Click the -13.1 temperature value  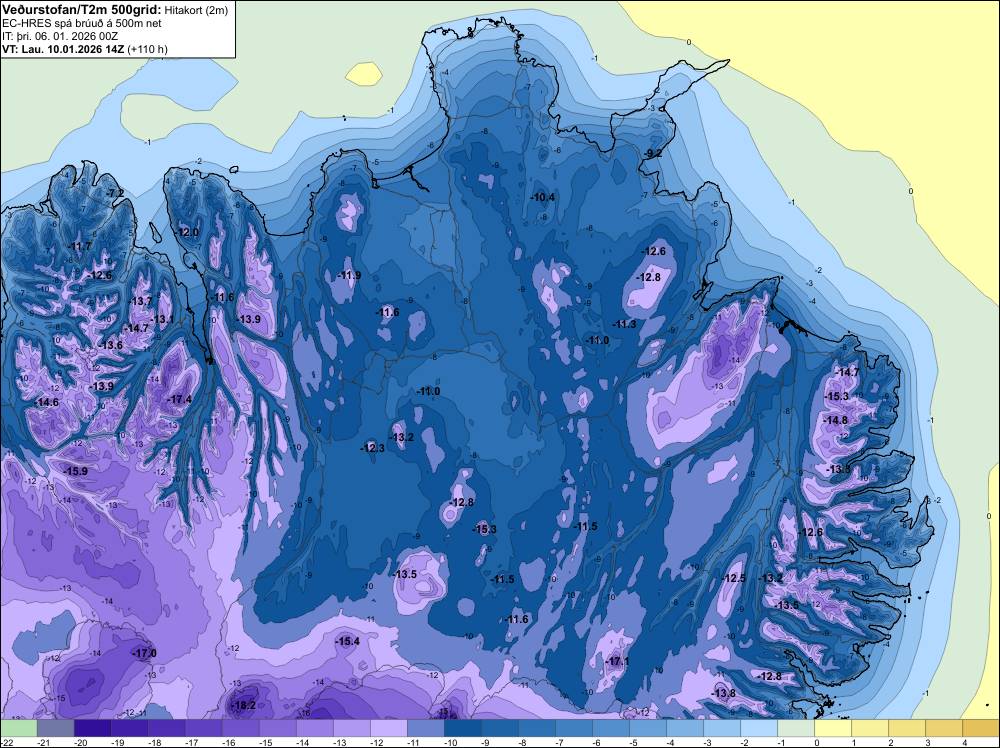click(163, 319)
